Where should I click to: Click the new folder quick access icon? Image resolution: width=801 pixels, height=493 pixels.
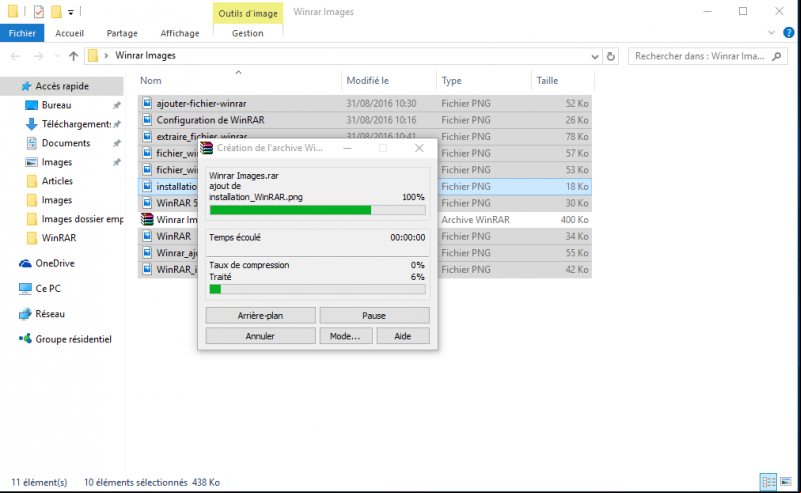click(x=56, y=11)
